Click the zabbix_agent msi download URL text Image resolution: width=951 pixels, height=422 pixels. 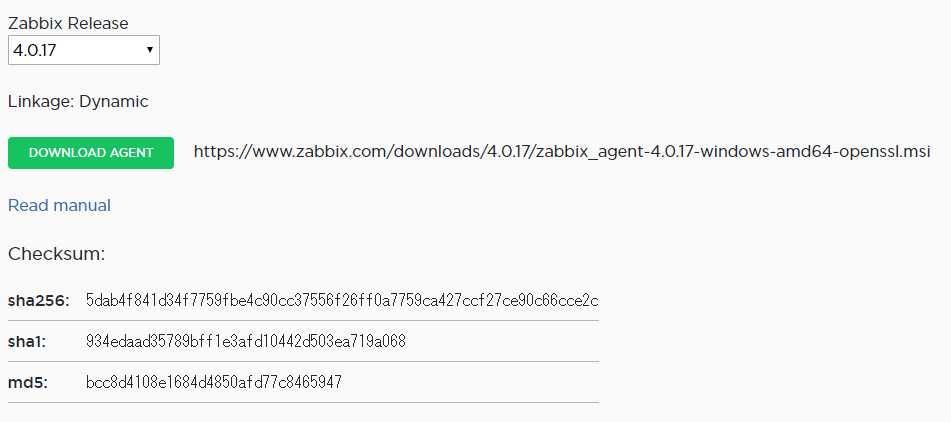pos(562,152)
